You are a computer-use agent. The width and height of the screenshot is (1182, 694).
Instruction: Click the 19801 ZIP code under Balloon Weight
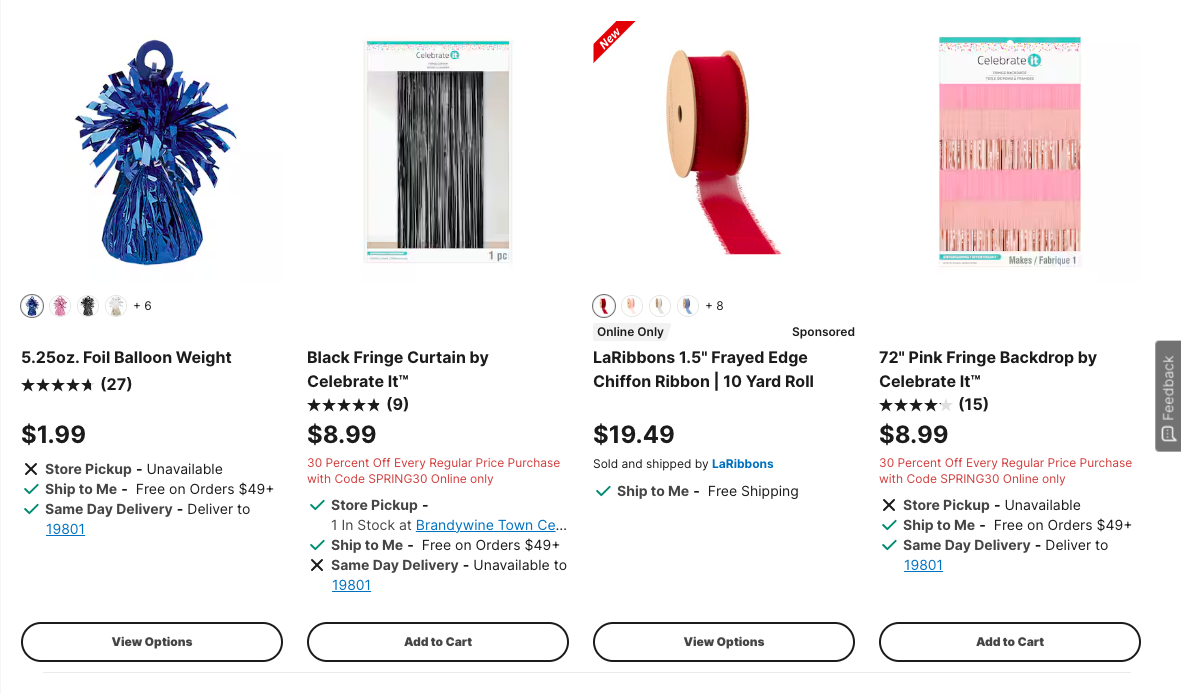tap(65, 529)
